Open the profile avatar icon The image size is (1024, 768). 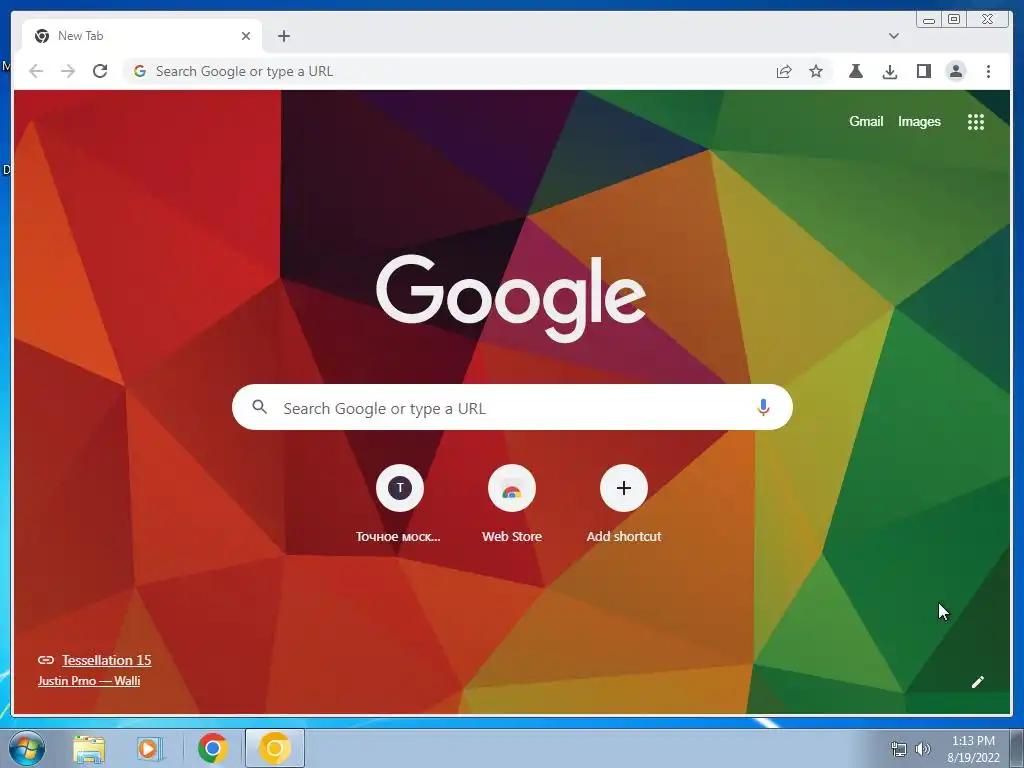956,71
